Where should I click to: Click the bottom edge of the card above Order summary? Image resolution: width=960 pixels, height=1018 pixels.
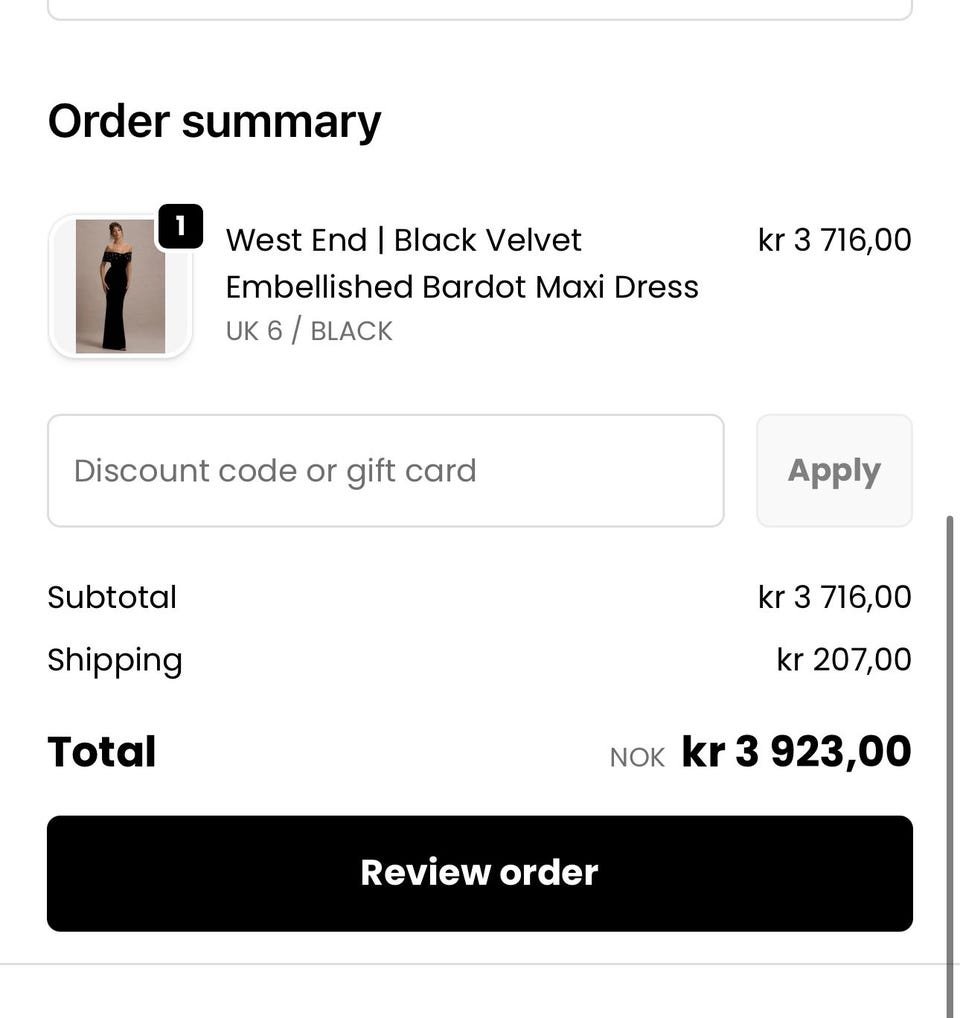tap(480, 17)
